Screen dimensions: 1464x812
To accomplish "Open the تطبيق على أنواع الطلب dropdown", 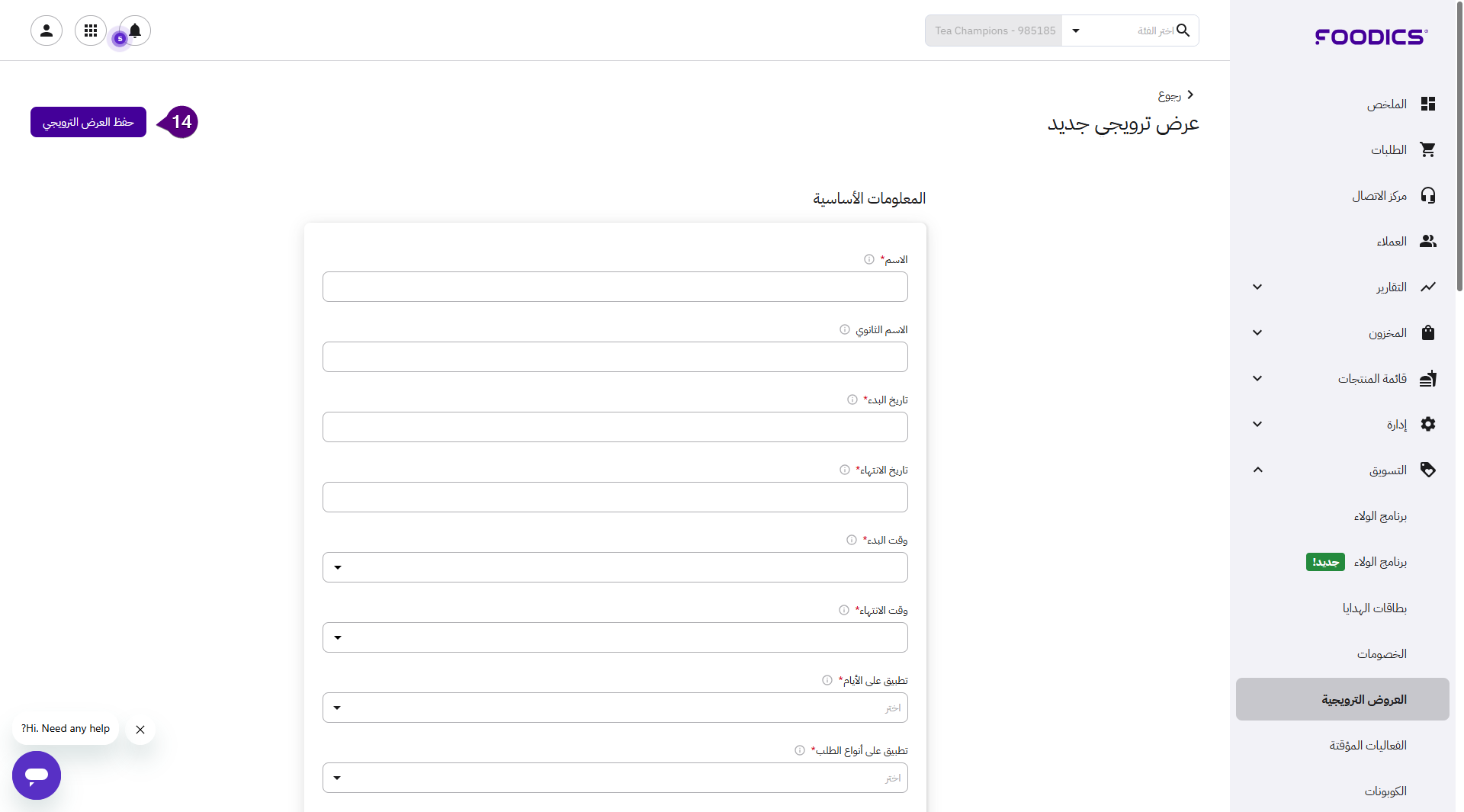I will (615, 778).
